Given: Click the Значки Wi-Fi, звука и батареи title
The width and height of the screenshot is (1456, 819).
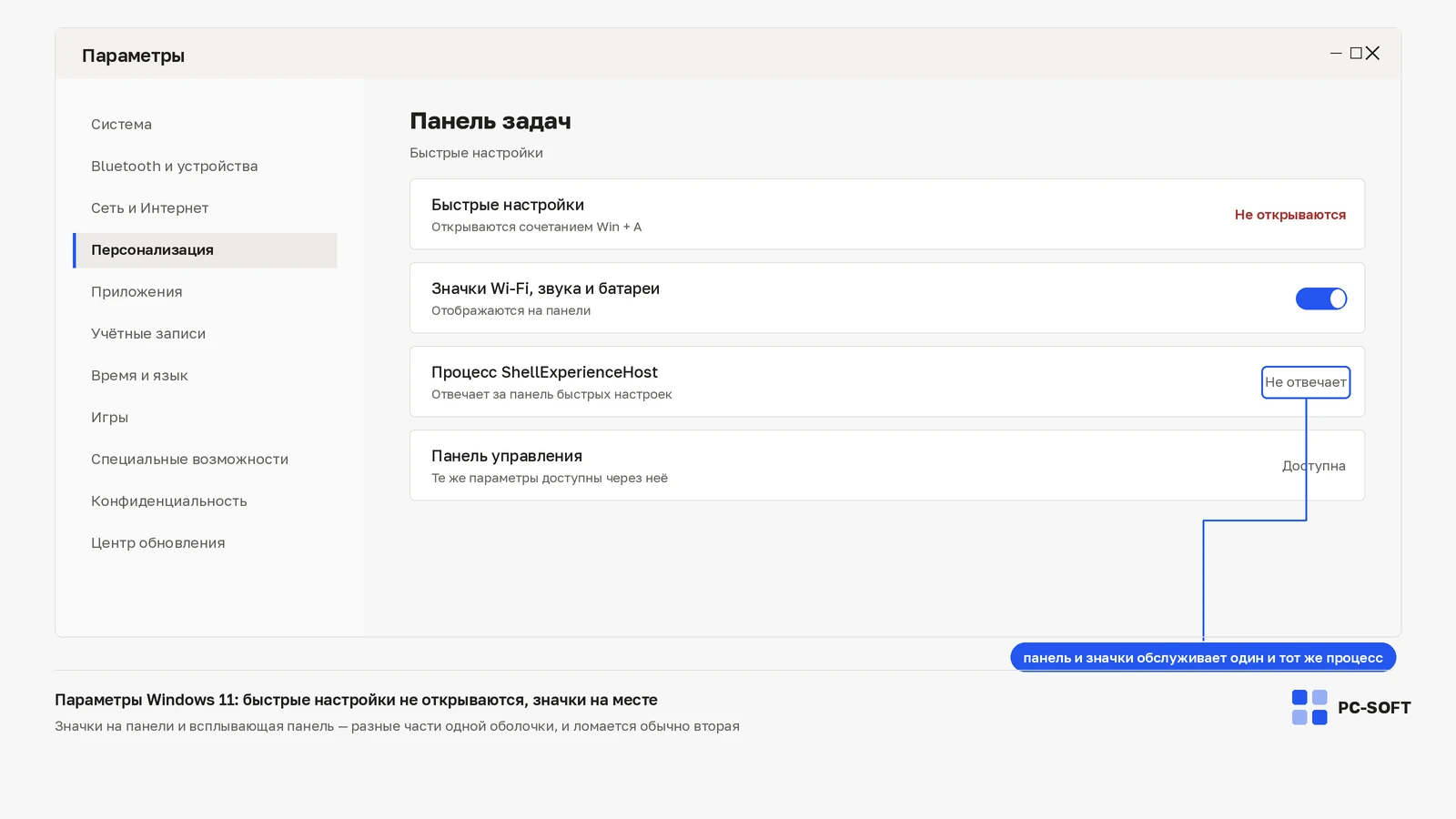Looking at the screenshot, I should [545, 288].
